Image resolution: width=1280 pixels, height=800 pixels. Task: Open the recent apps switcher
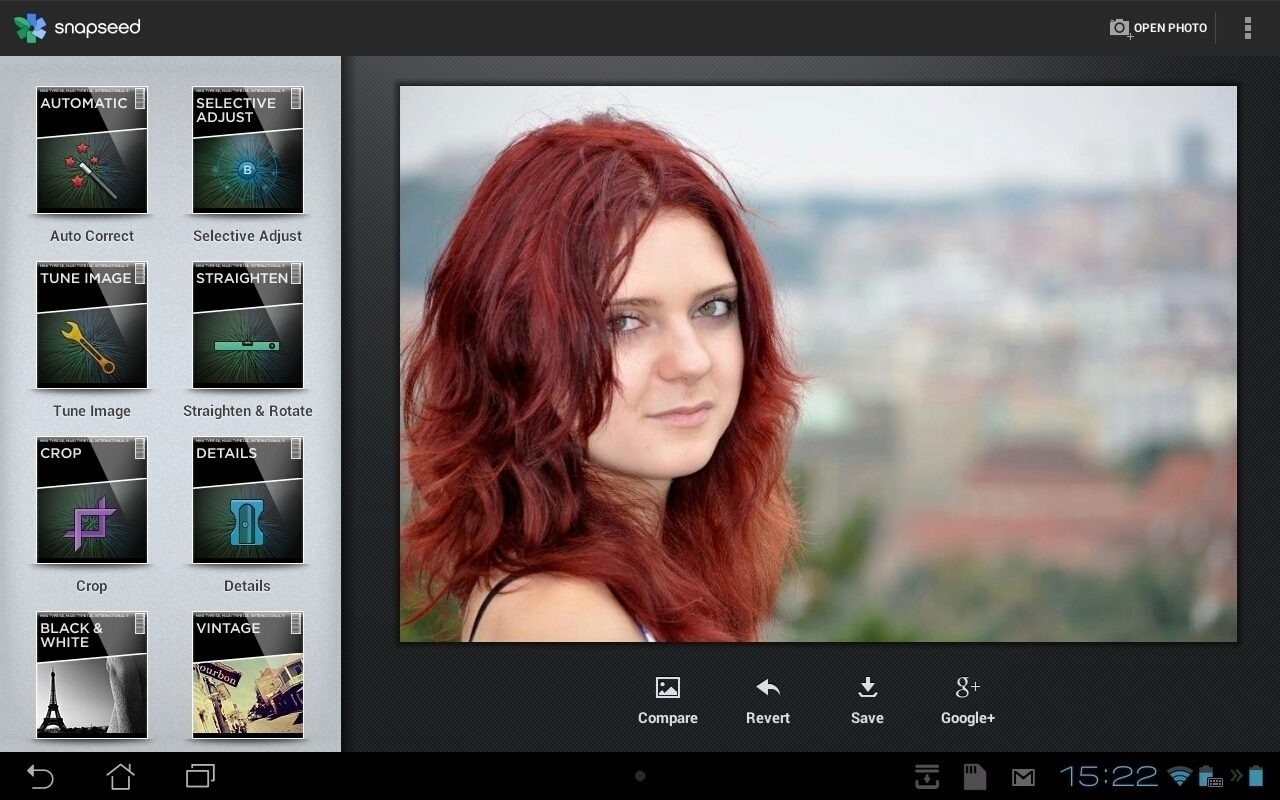coord(201,776)
